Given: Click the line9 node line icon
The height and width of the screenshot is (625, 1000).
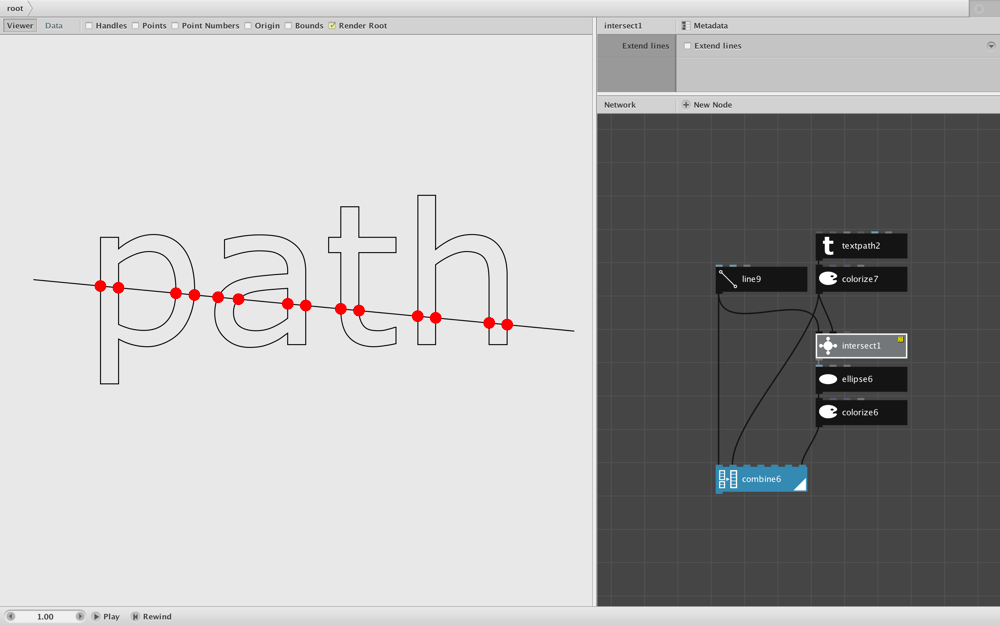Looking at the screenshot, I should click(728, 279).
